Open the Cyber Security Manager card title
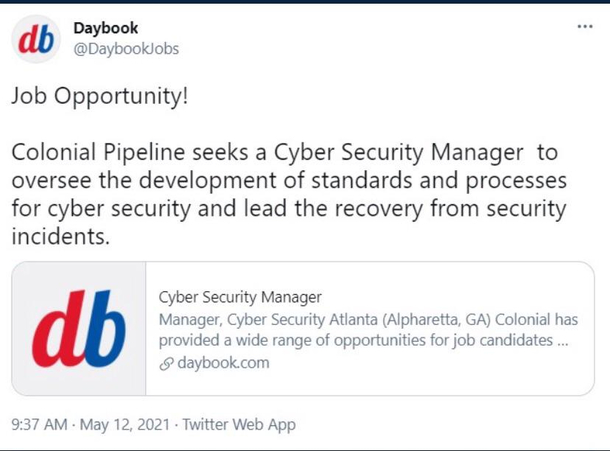Screen dimensions: 610x451 coord(240,297)
